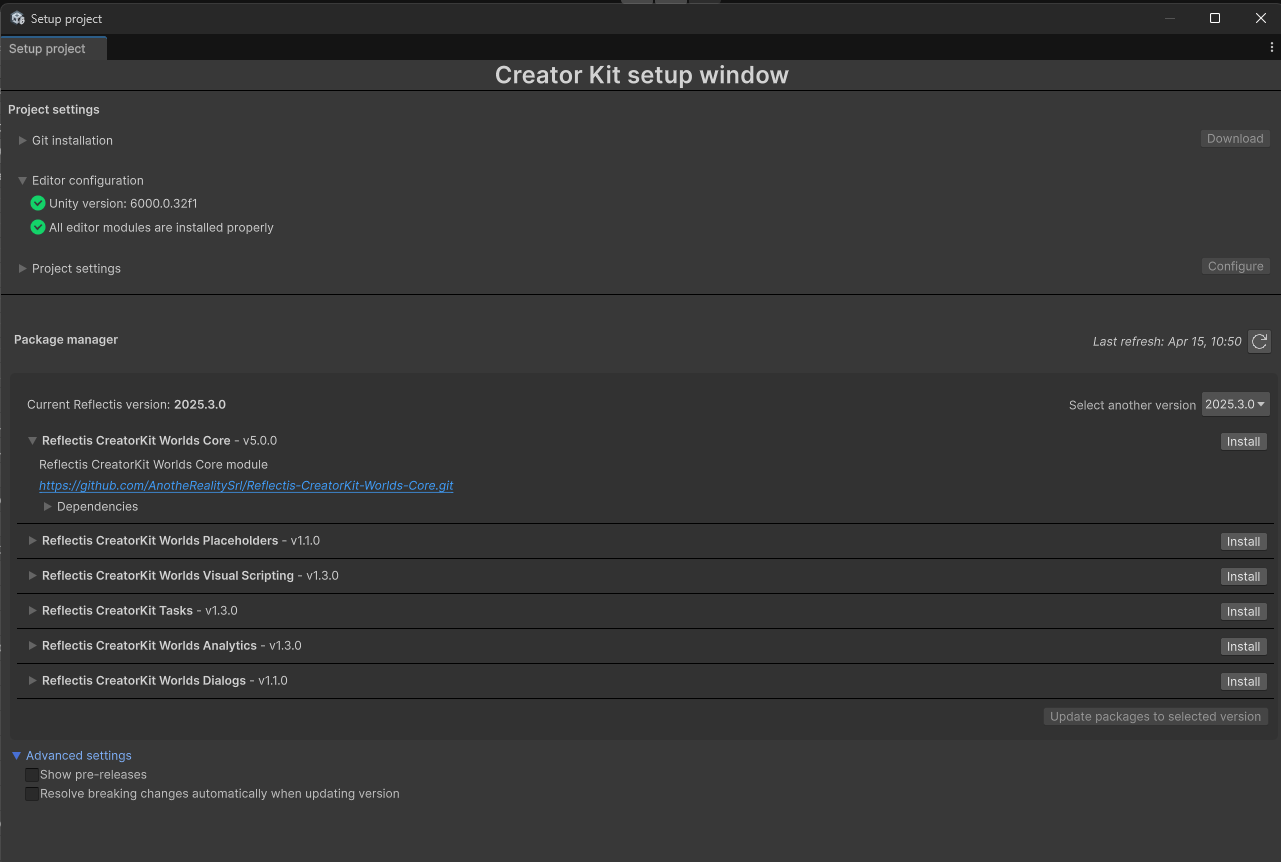Click Update packages to selected version
1281x862 pixels.
(x=1155, y=717)
